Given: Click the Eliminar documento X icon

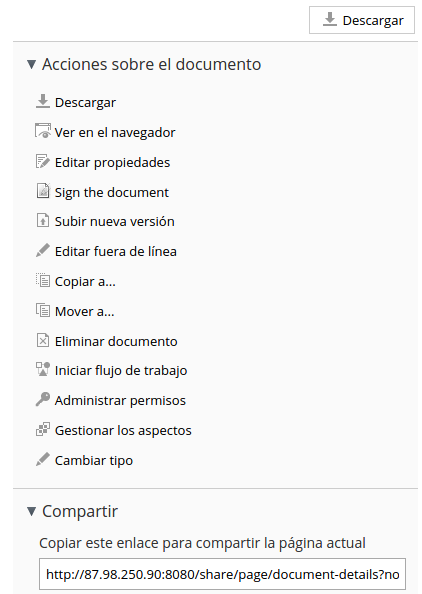Looking at the screenshot, I should click(43, 340).
